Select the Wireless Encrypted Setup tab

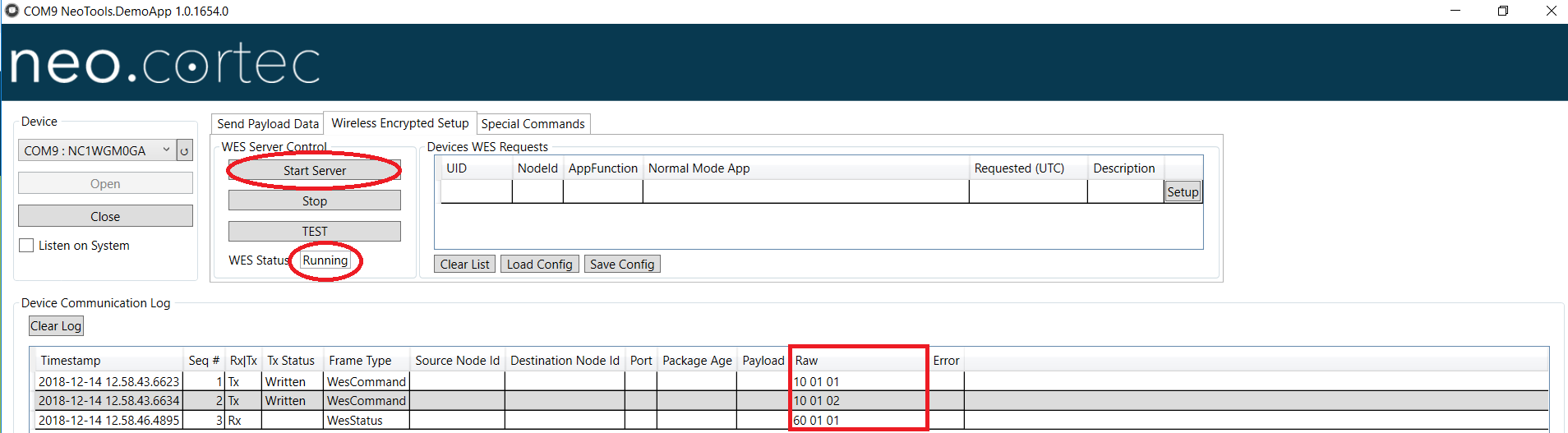400,122
